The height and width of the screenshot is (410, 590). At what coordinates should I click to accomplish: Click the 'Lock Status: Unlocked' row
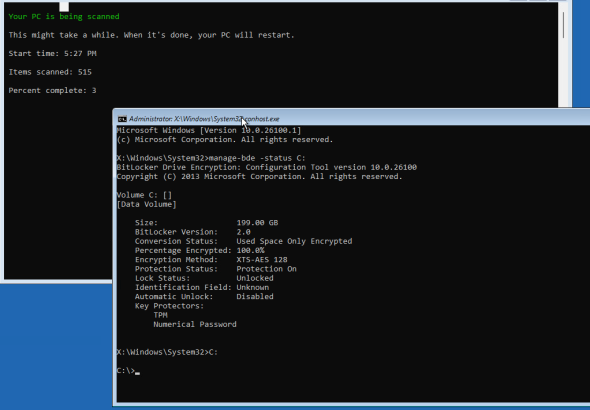click(x=204, y=278)
